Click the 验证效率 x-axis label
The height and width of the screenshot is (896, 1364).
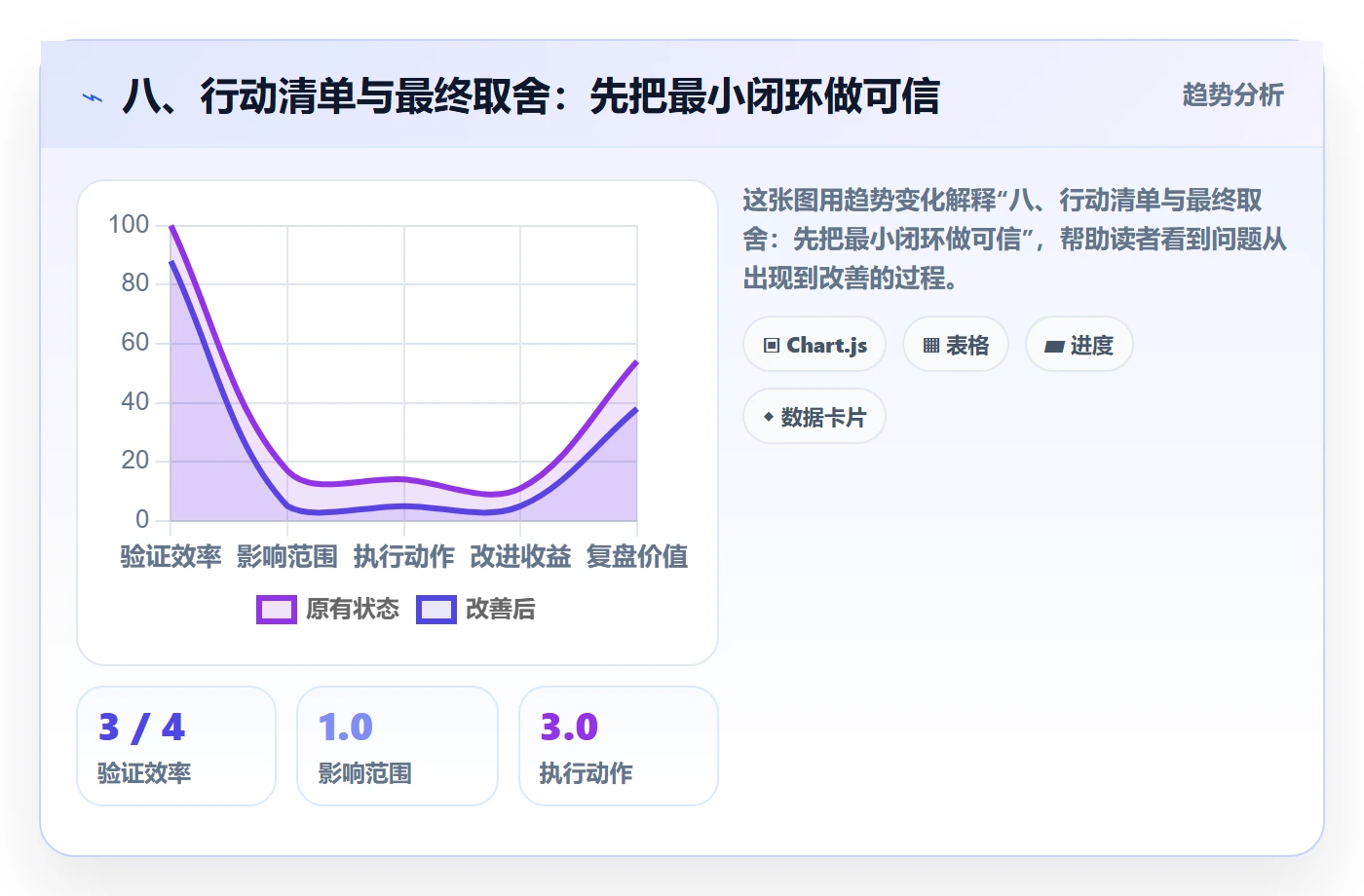coord(170,557)
